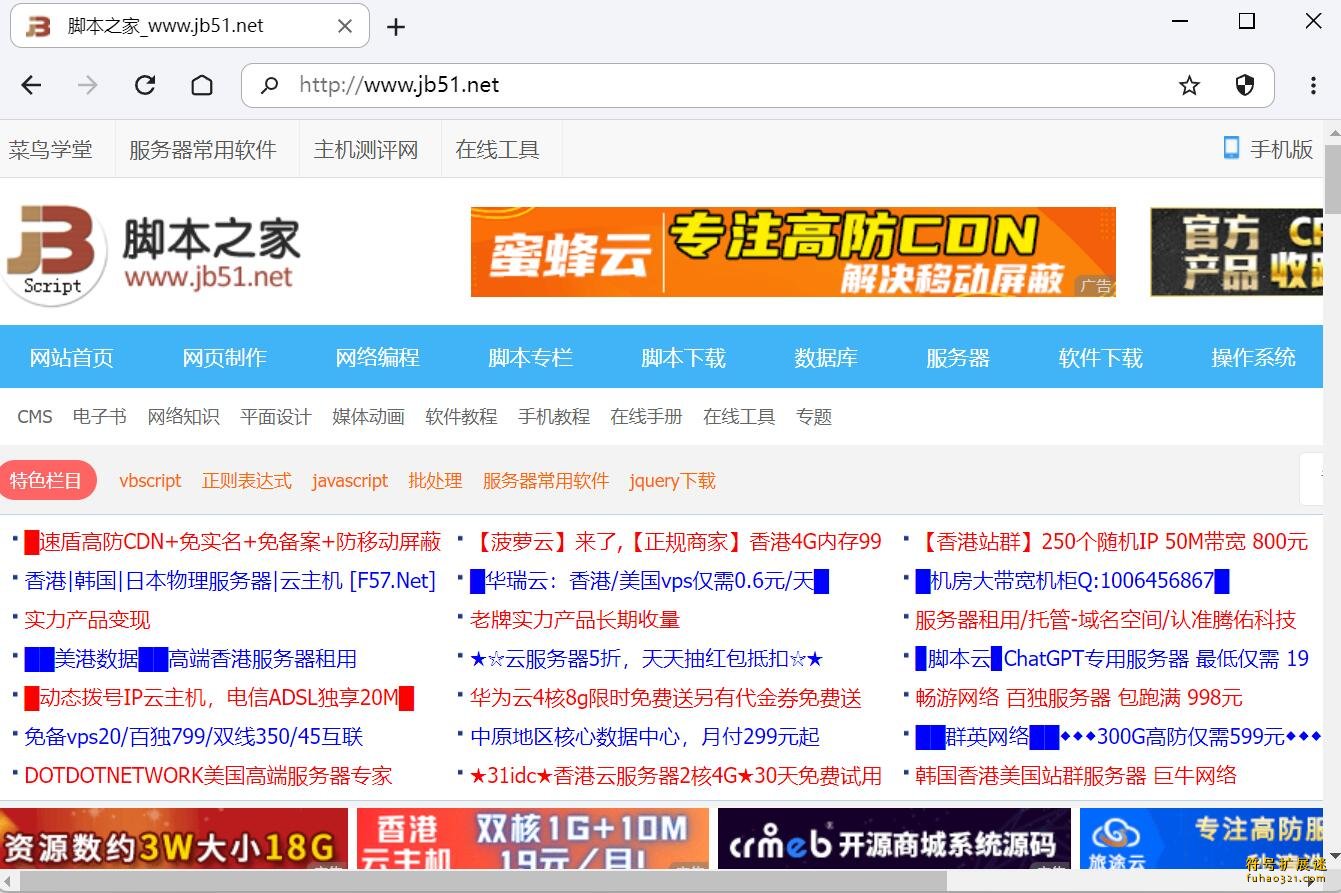The height and width of the screenshot is (893, 1341).
Task: Open 脚本下载 nav section
Action: [x=683, y=357]
